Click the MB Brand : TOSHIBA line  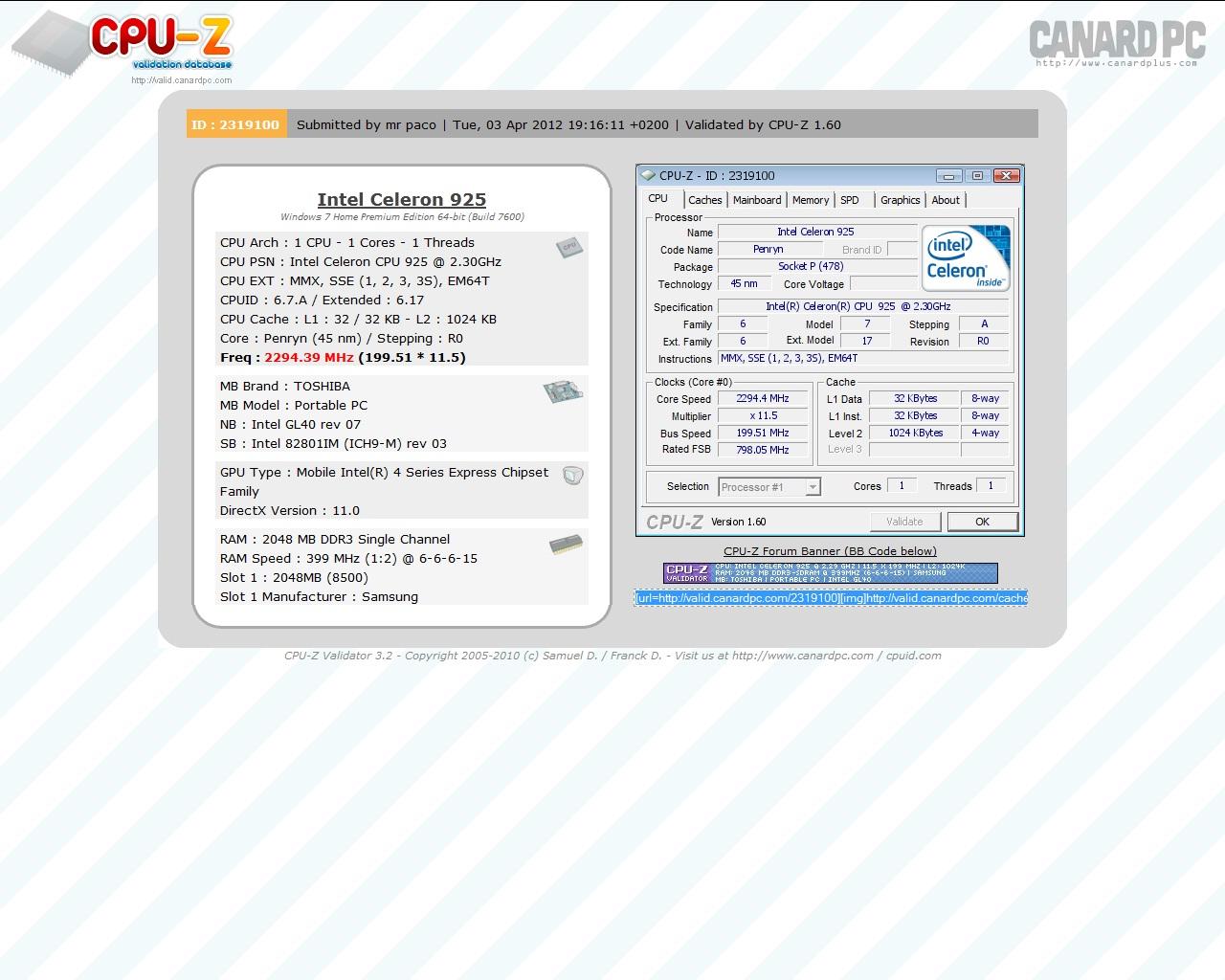click(x=285, y=386)
